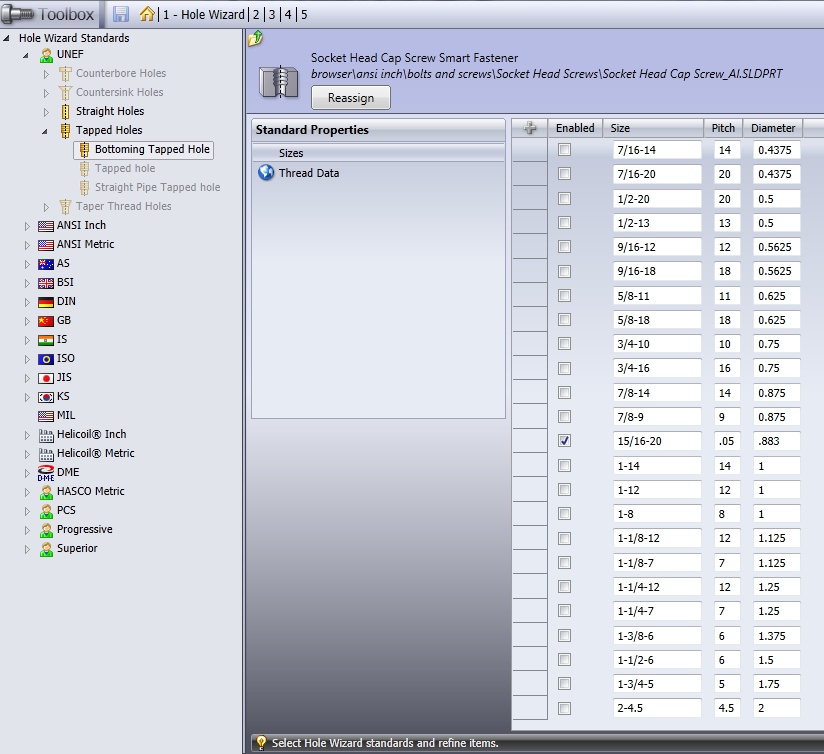The image size is (824, 754).
Task: Expand the Counterbore Holes node
Action: (x=46, y=74)
